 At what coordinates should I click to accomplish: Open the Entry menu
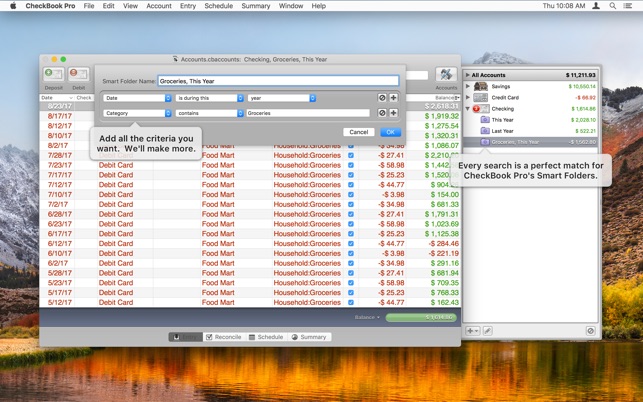[x=188, y=6]
